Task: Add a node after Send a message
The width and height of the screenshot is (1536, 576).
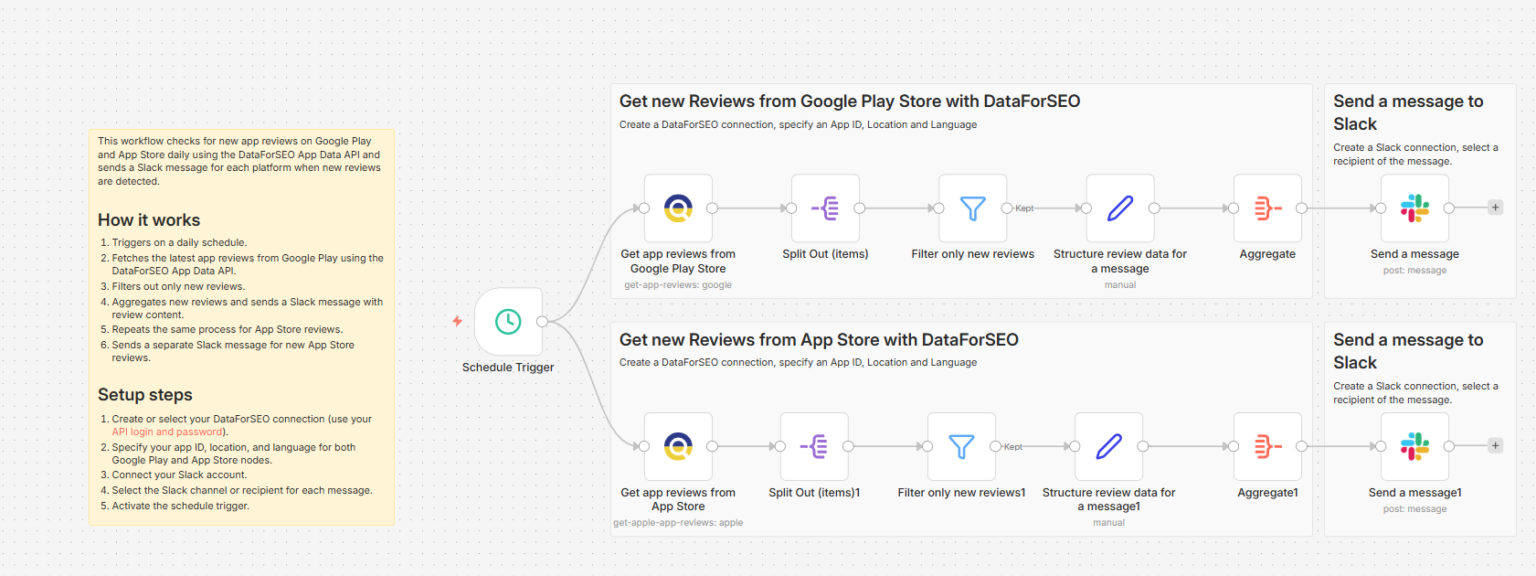Action: click(x=1495, y=208)
